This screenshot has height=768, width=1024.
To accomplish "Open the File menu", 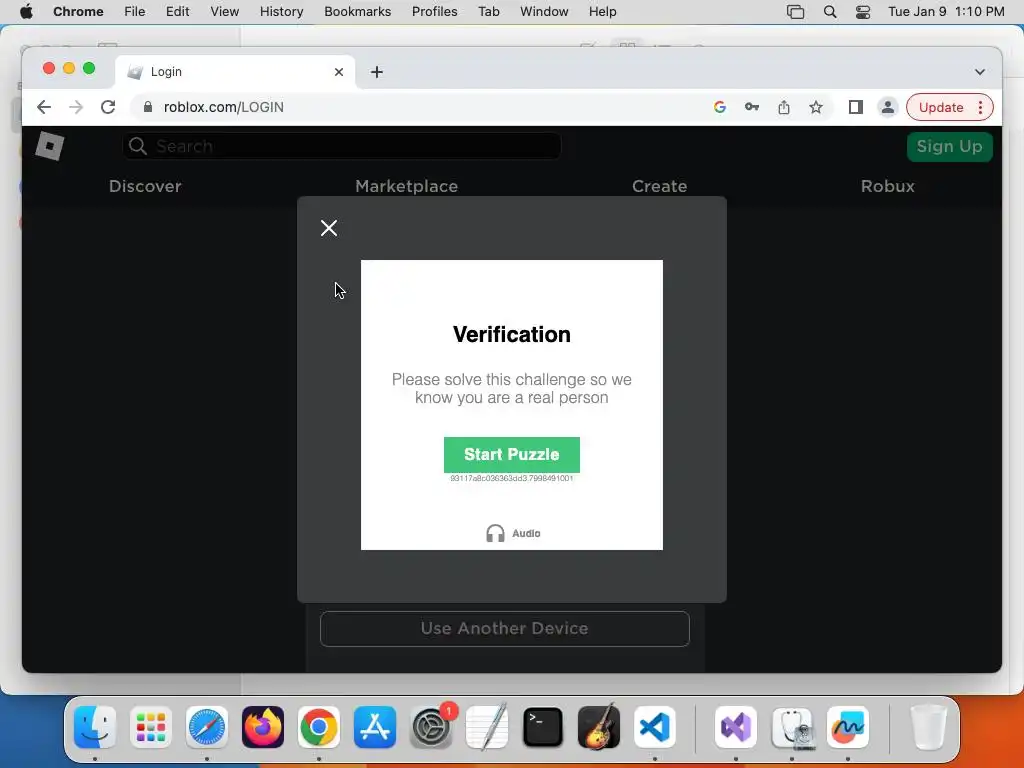I will click(x=135, y=12).
